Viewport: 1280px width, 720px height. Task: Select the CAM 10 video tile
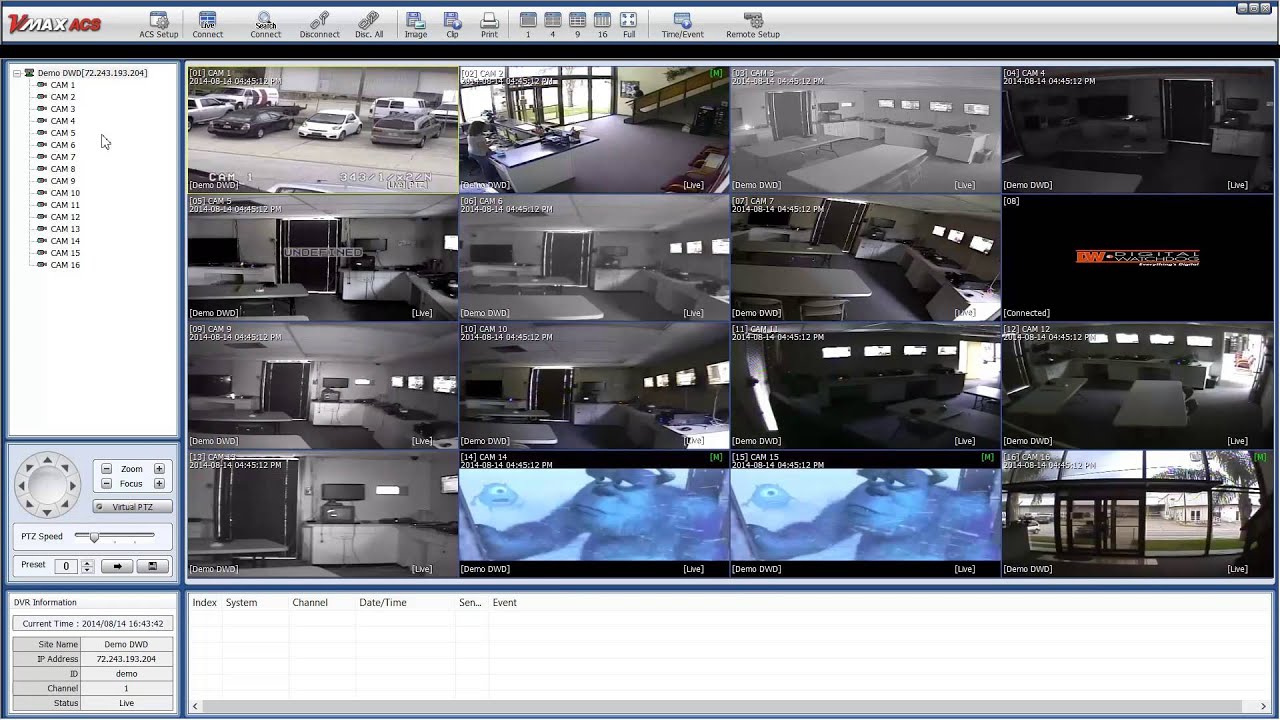click(x=594, y=386)
